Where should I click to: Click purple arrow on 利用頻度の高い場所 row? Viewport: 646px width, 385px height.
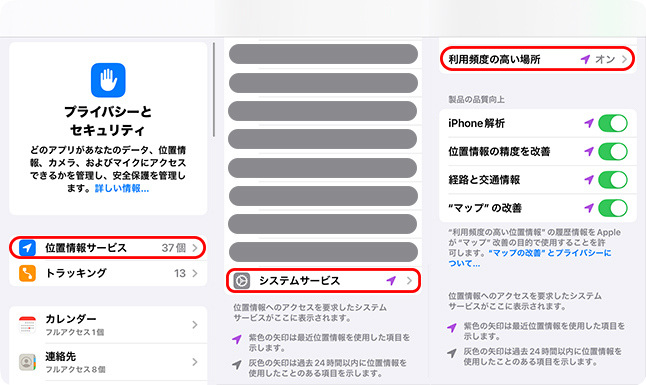(585, 59)
